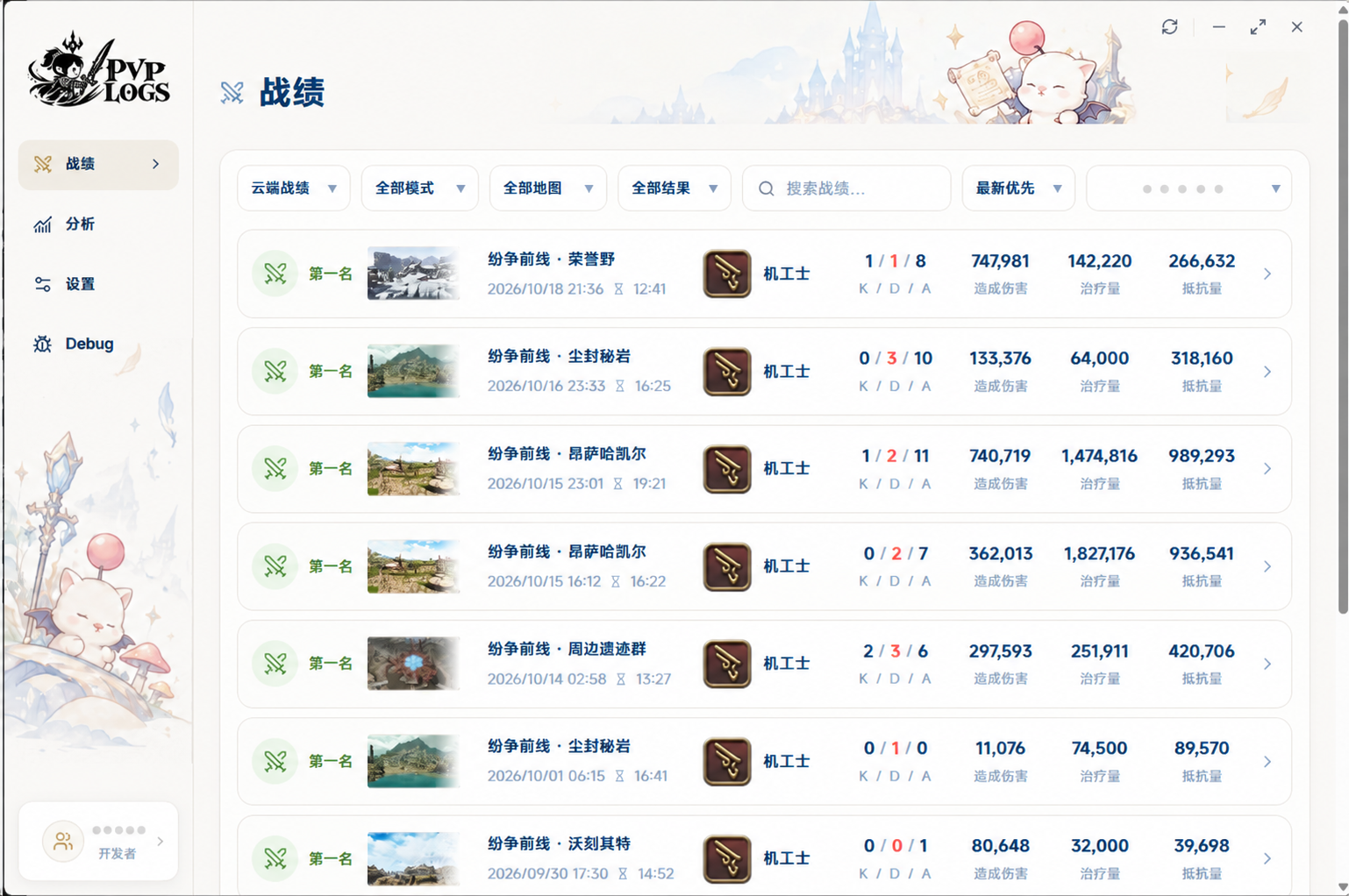Click map thumbnail for 2026/10/16 23:33 match

413,371
